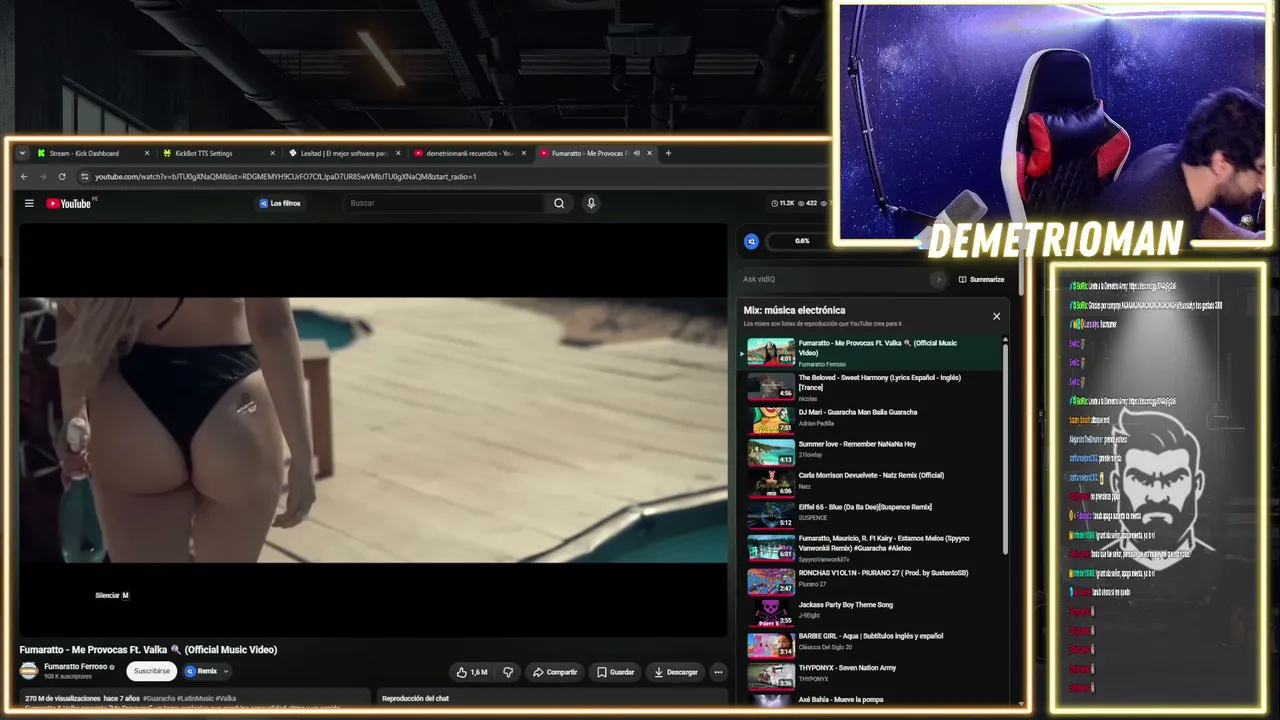
Task: Play RONCHAS V1OL1N - PIURANO 27
Action: 870,580
